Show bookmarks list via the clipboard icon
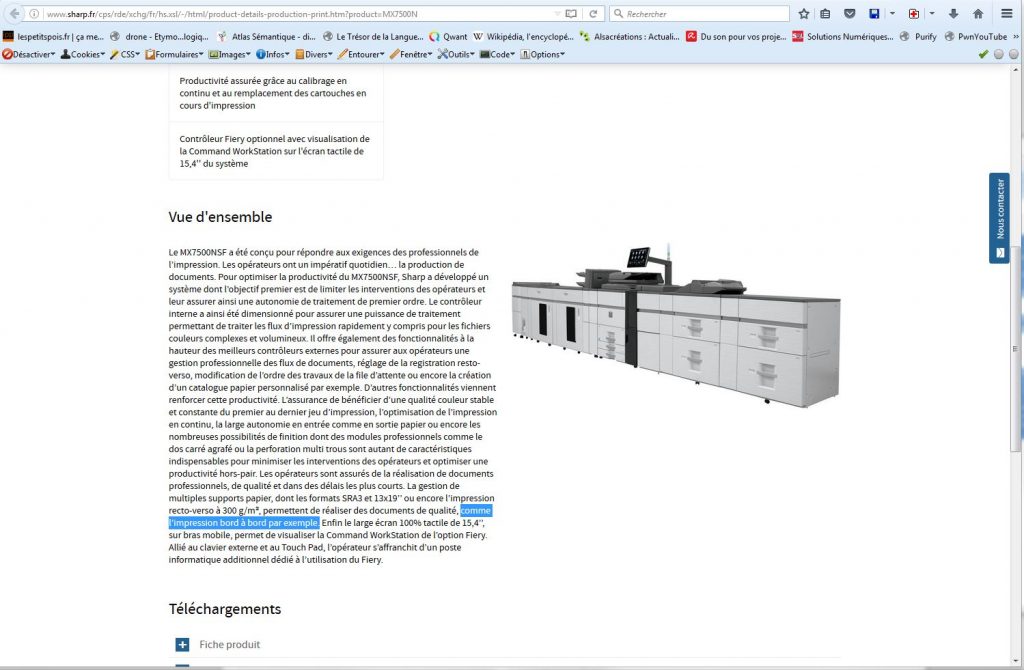 [x=825, y=14]
